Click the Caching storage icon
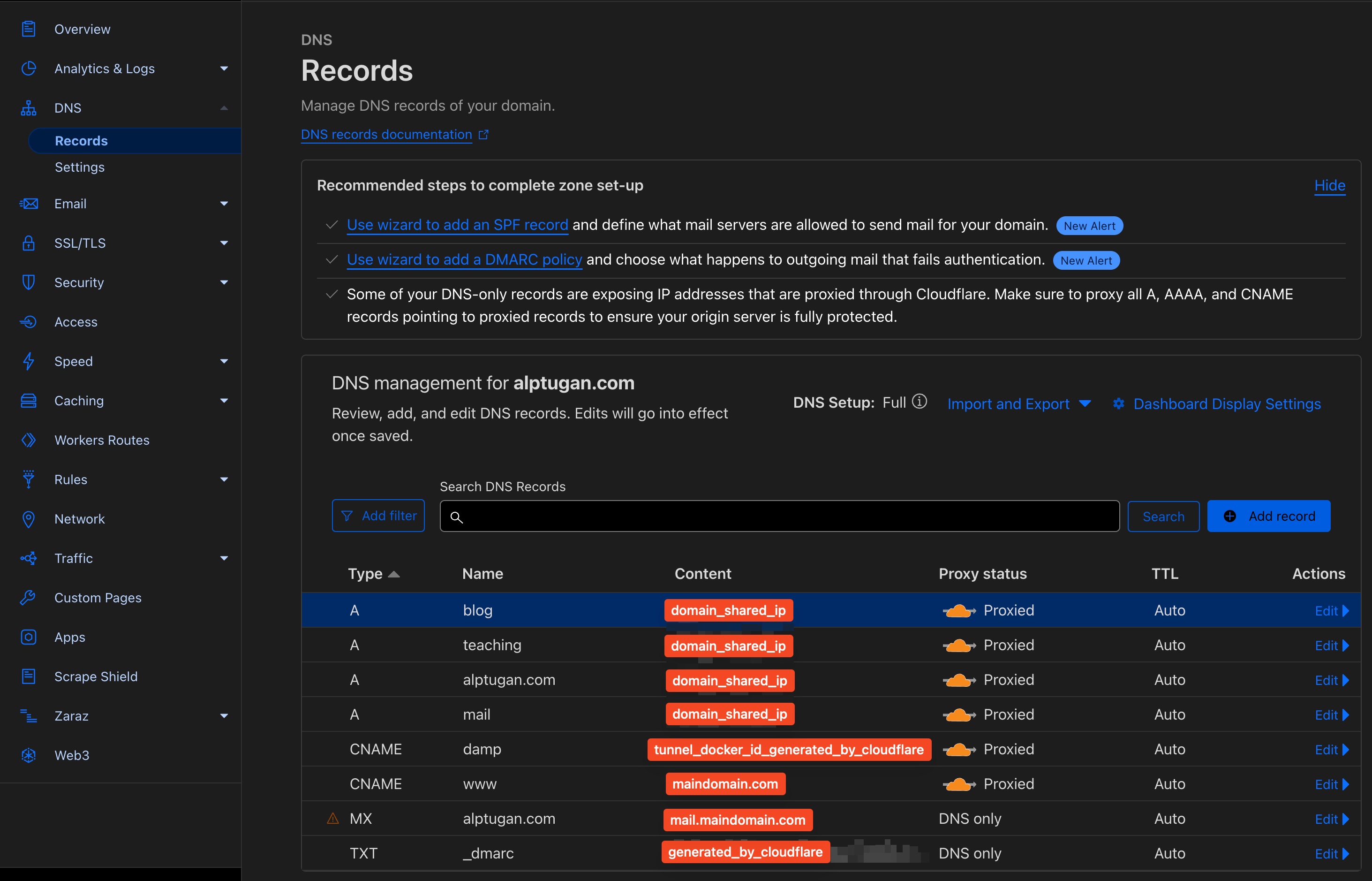1372x881 pixels. point(29,401)
